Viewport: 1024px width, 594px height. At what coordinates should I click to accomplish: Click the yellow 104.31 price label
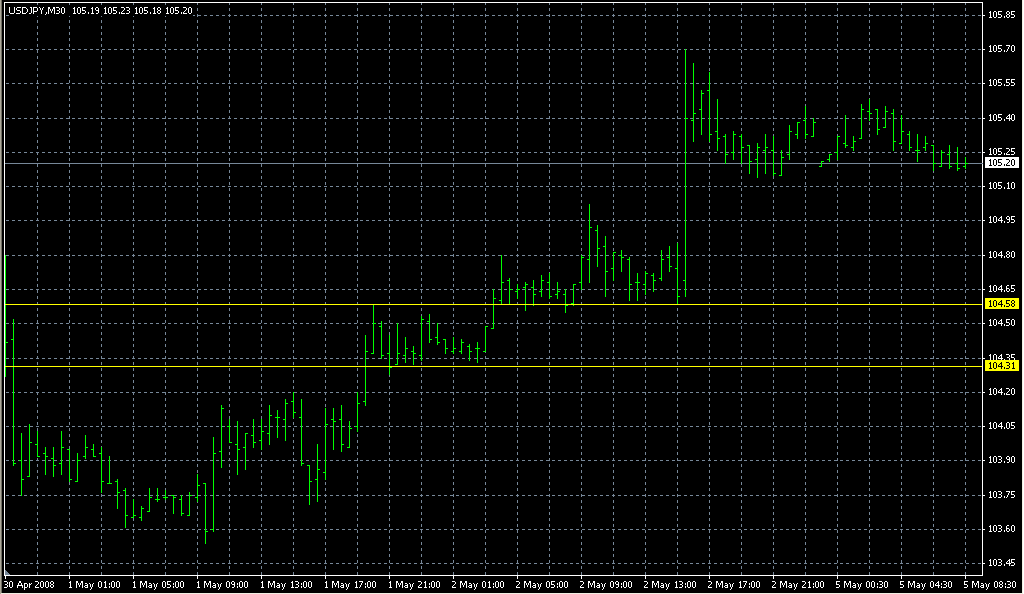1002,366
